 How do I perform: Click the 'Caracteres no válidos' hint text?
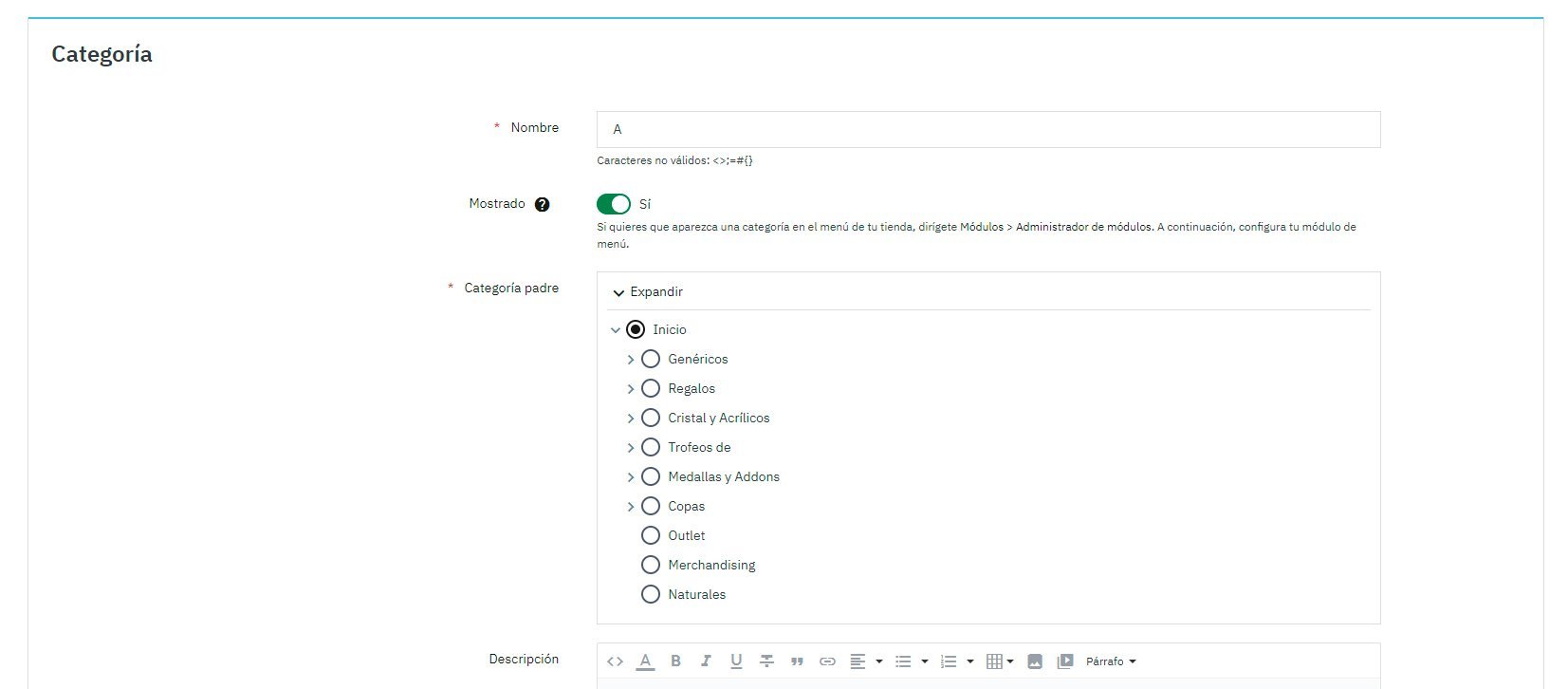674,160
